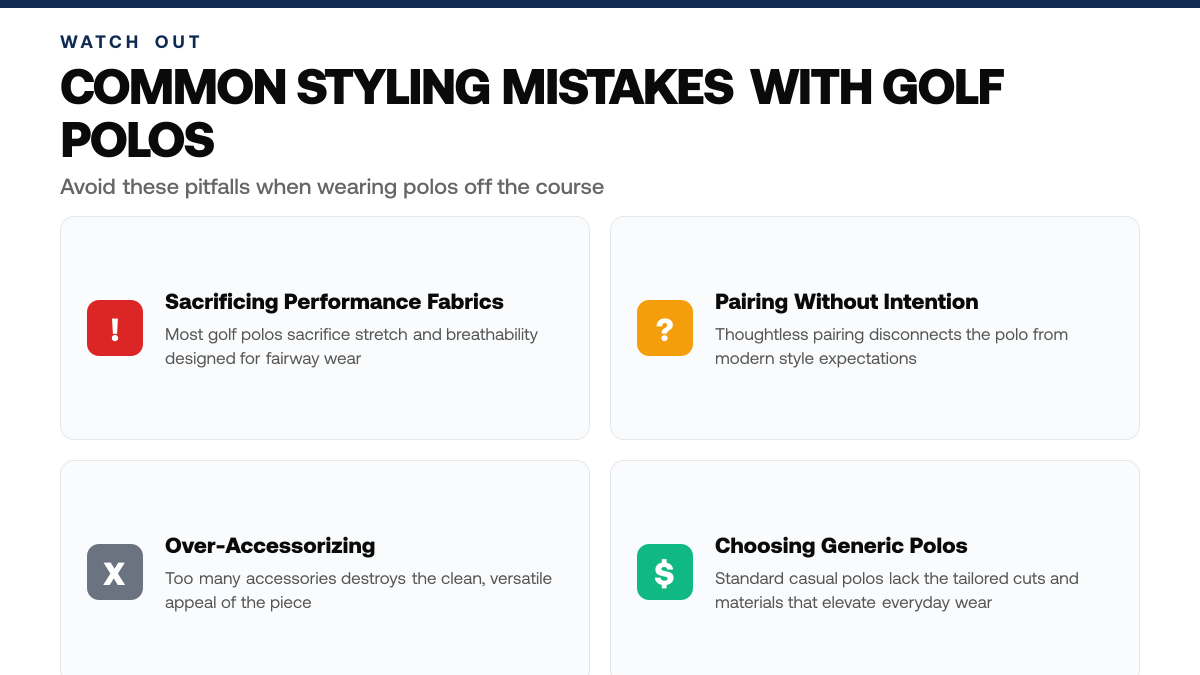Click the gray X icon
Screen dimensions: 1200x675
point(115,572)
